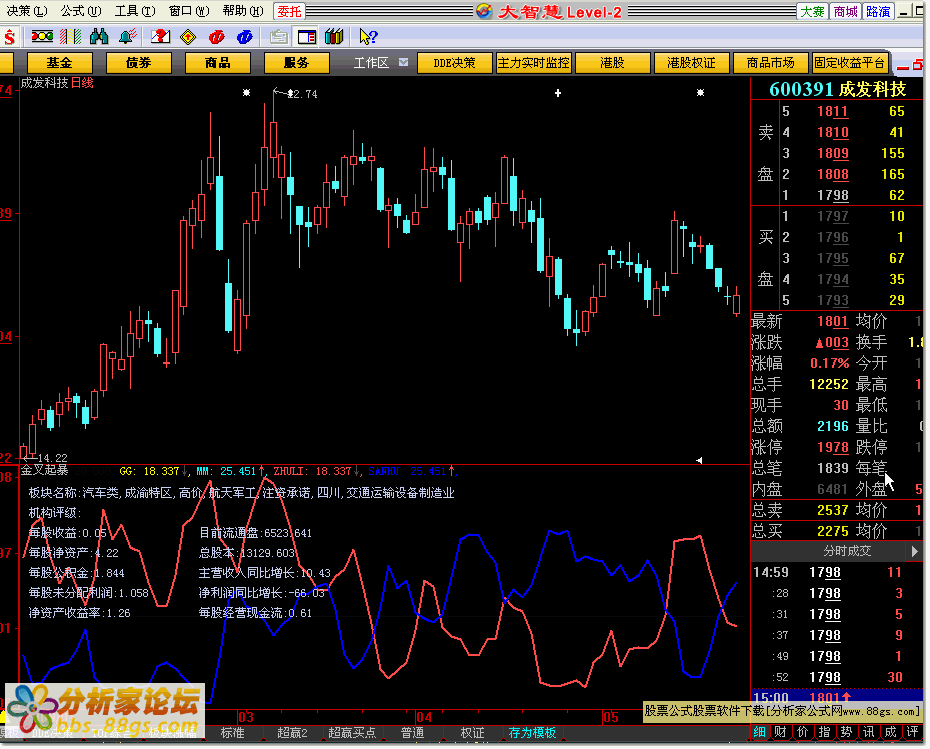Select the 势 tab at bottom right
The image size is (930, 749).
[846, 732]
